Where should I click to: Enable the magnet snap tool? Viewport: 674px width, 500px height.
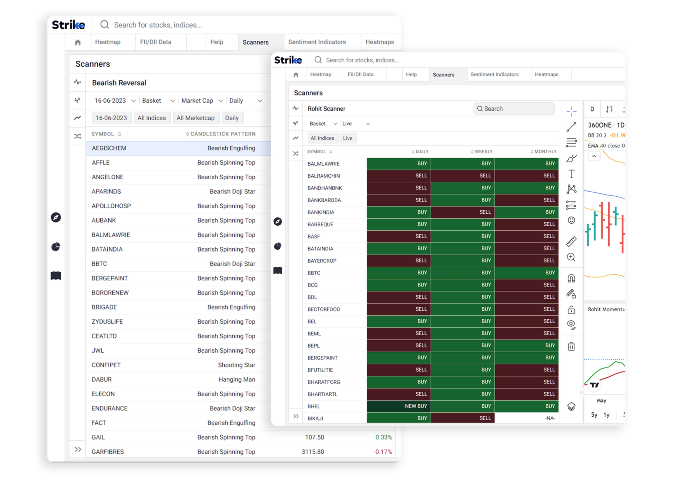coord(571,278)
